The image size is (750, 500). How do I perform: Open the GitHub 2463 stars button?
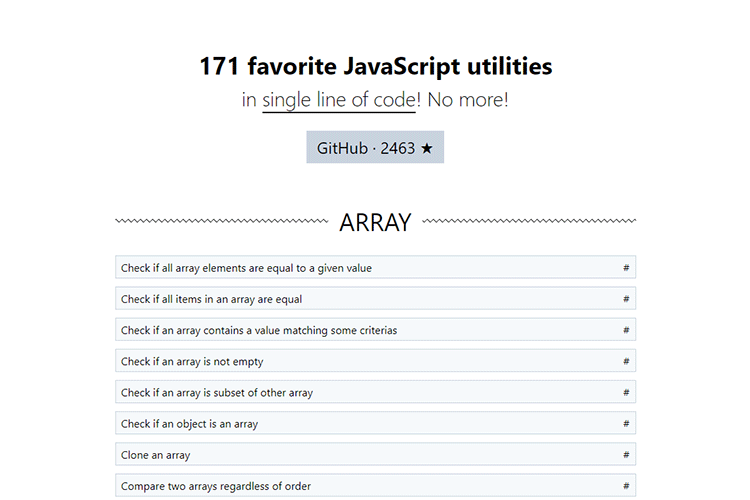pos(375,148)
